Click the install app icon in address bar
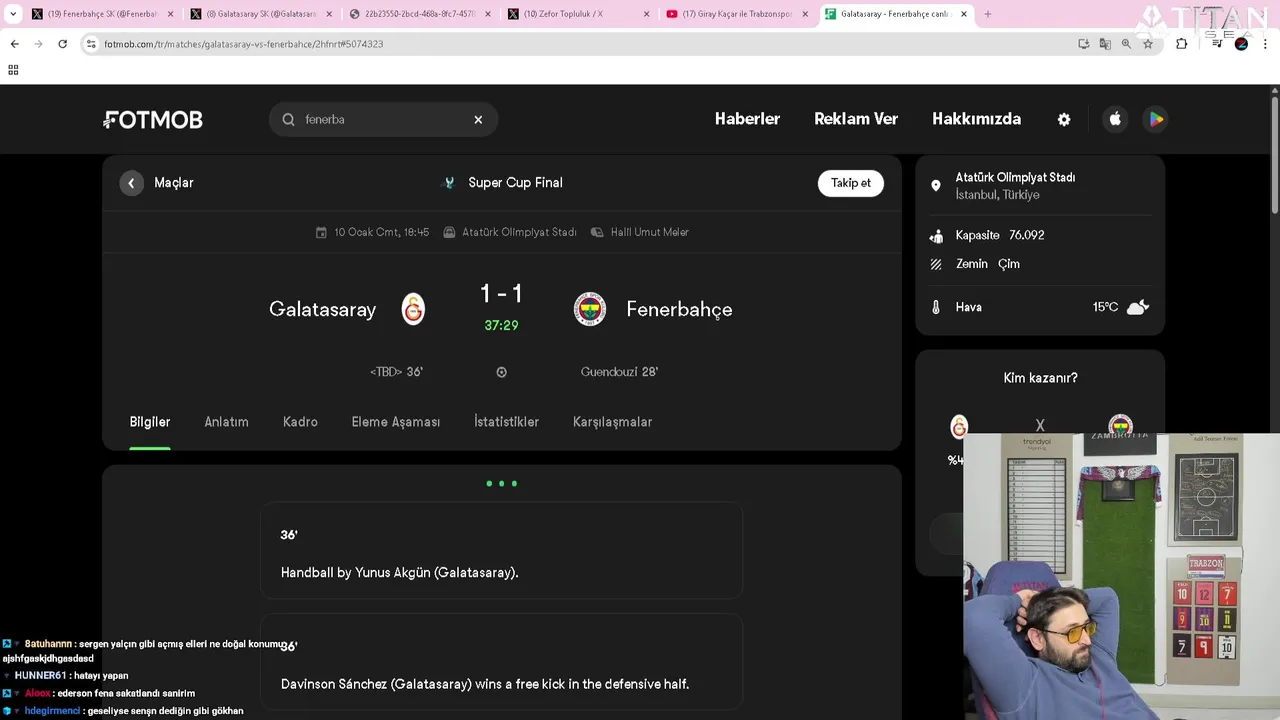The width and height of the screenshot is (1280, 720). click(1084, 44)
